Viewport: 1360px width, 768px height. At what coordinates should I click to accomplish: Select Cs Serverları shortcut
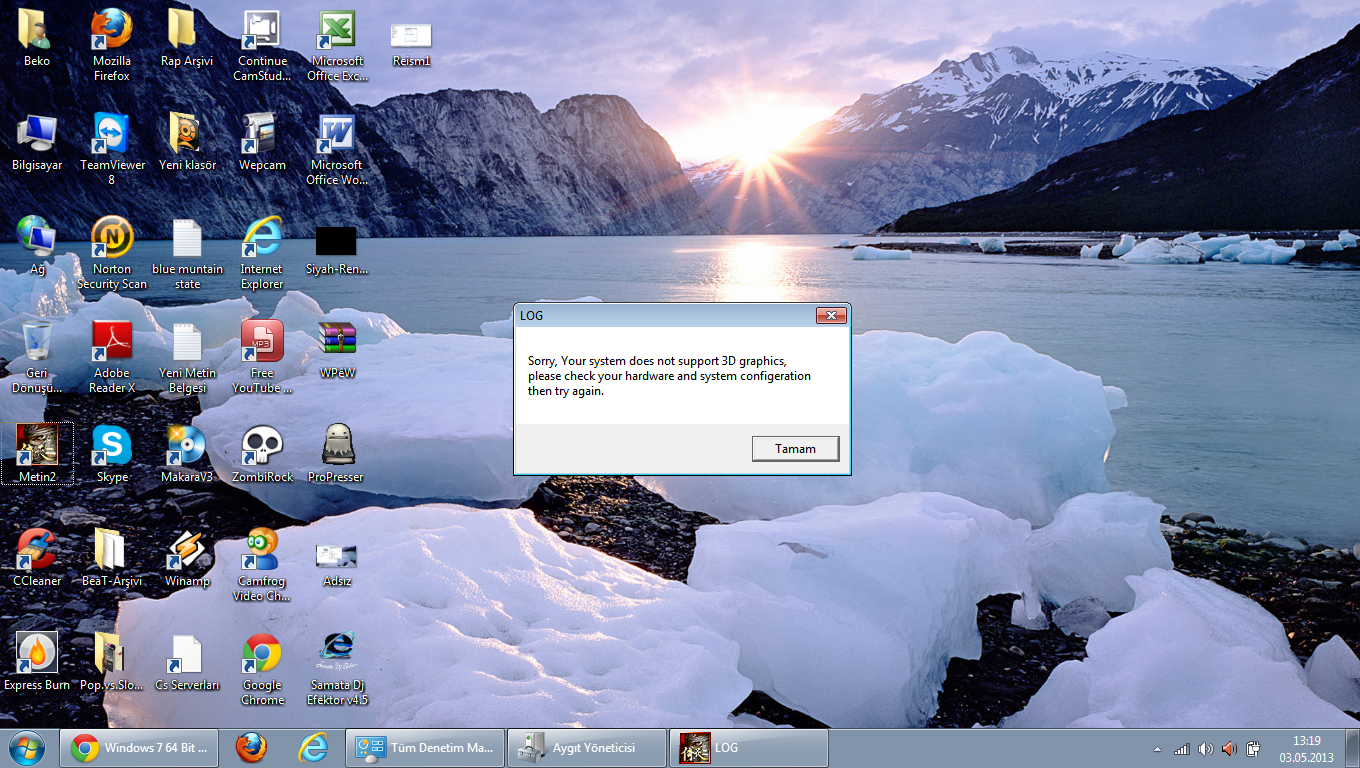[x=187, y=661]
